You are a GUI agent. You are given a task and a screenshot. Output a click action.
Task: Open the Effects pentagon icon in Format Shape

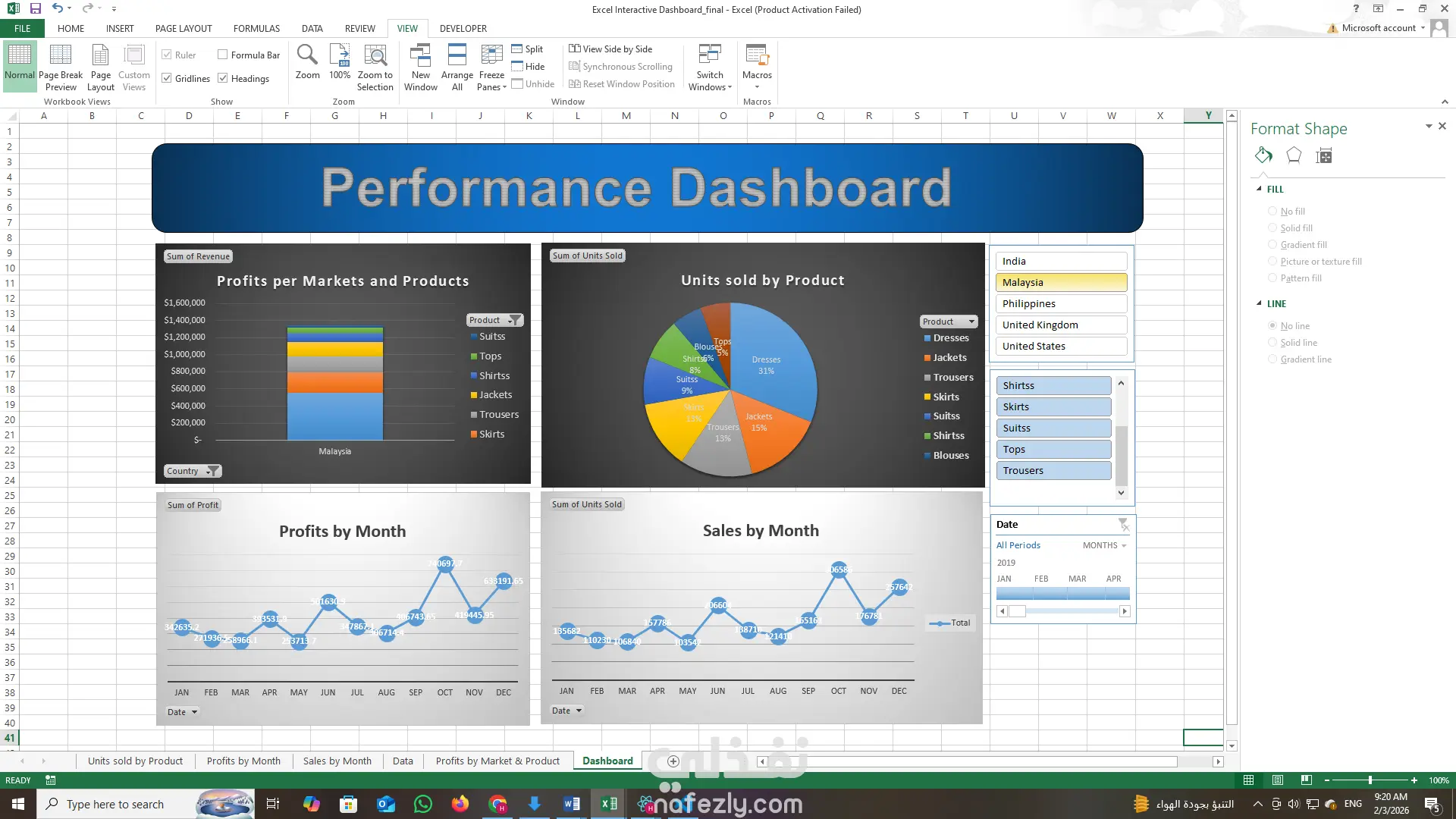click(1294, 156)
